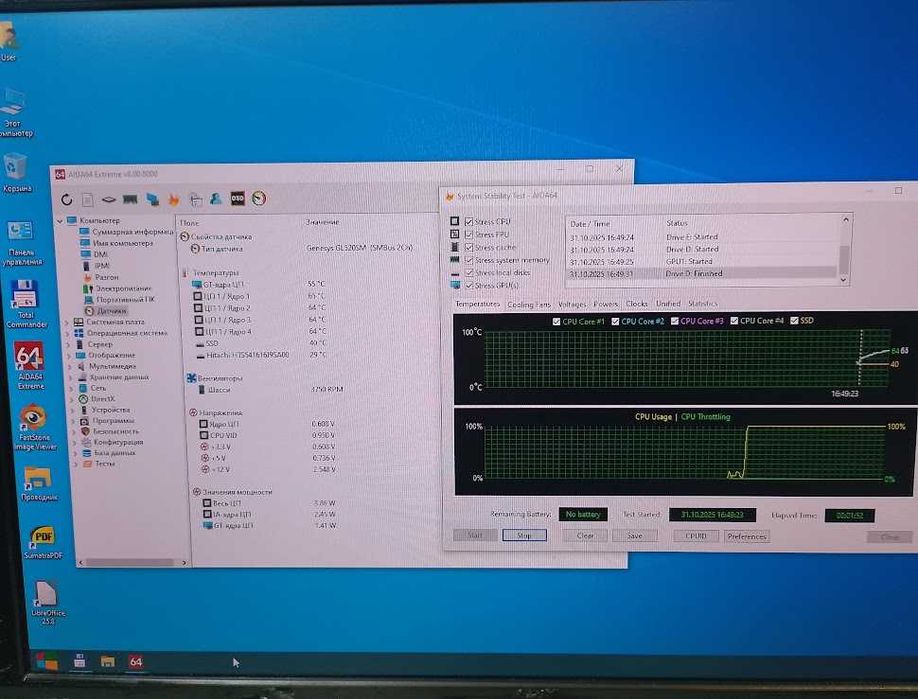918x699 pixels.
Task: Expand the Хранение данных tree node
Action: [x=71, y=378]
